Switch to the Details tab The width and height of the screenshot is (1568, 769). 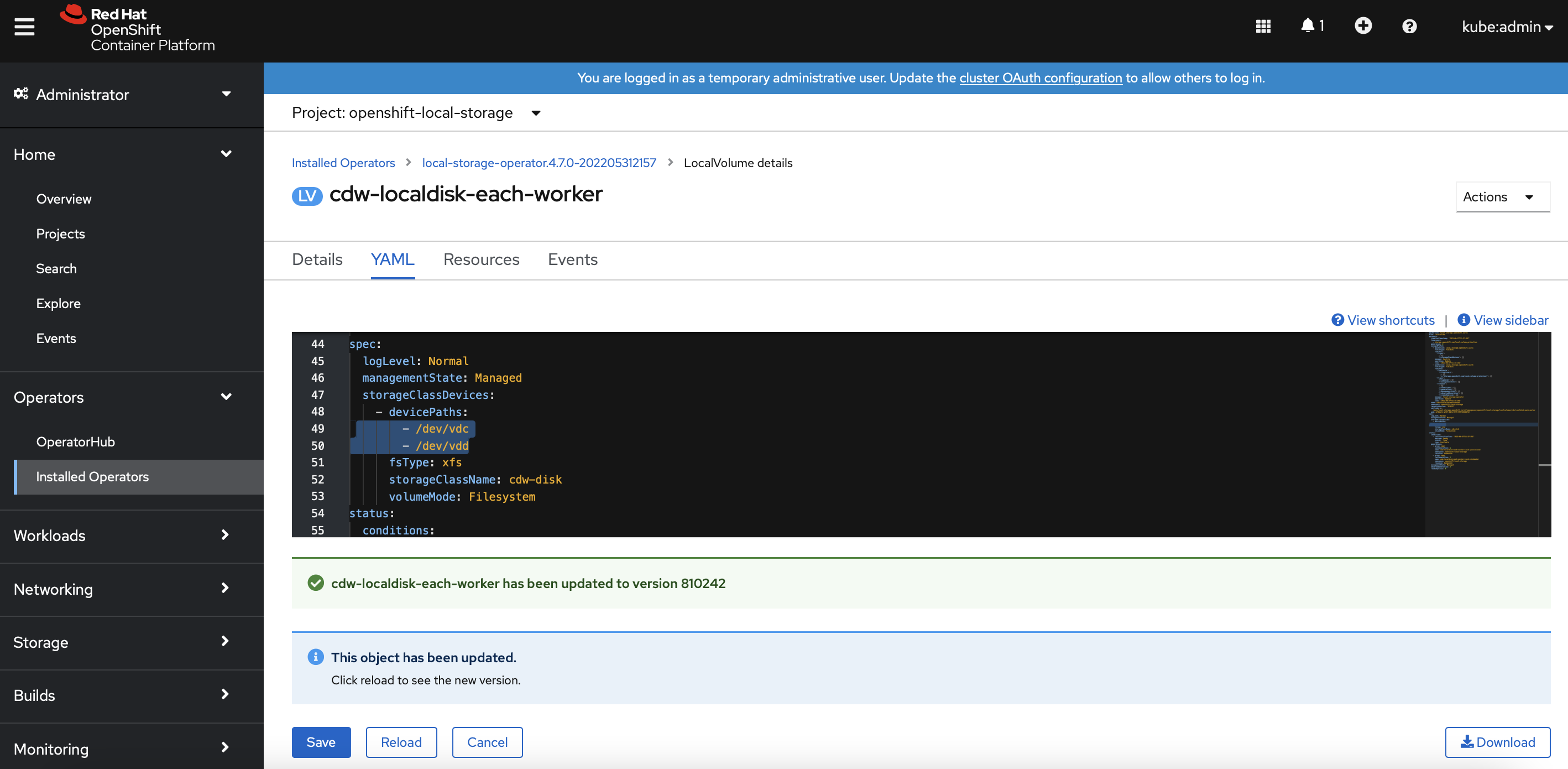point(317,259)
